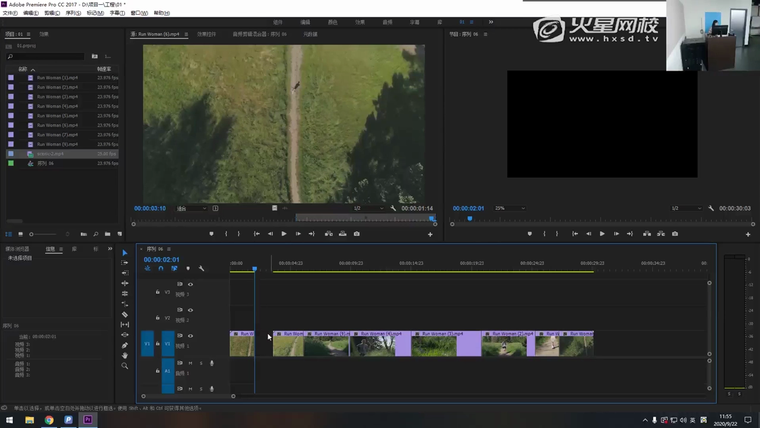Select the Zoom tool in the tools panel

(125, 366)
